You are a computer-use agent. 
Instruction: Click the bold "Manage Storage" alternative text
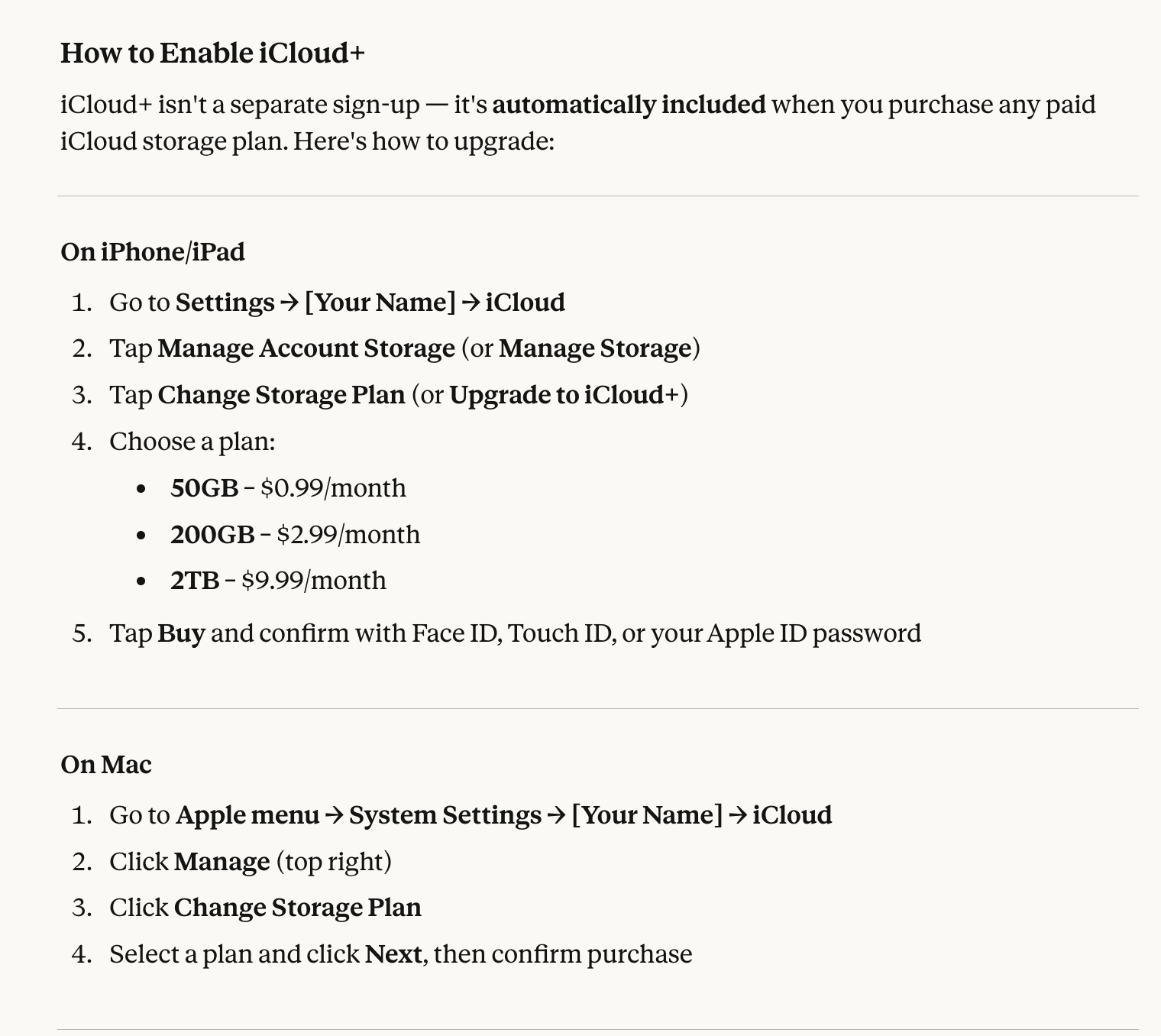(x=595, y=348)
